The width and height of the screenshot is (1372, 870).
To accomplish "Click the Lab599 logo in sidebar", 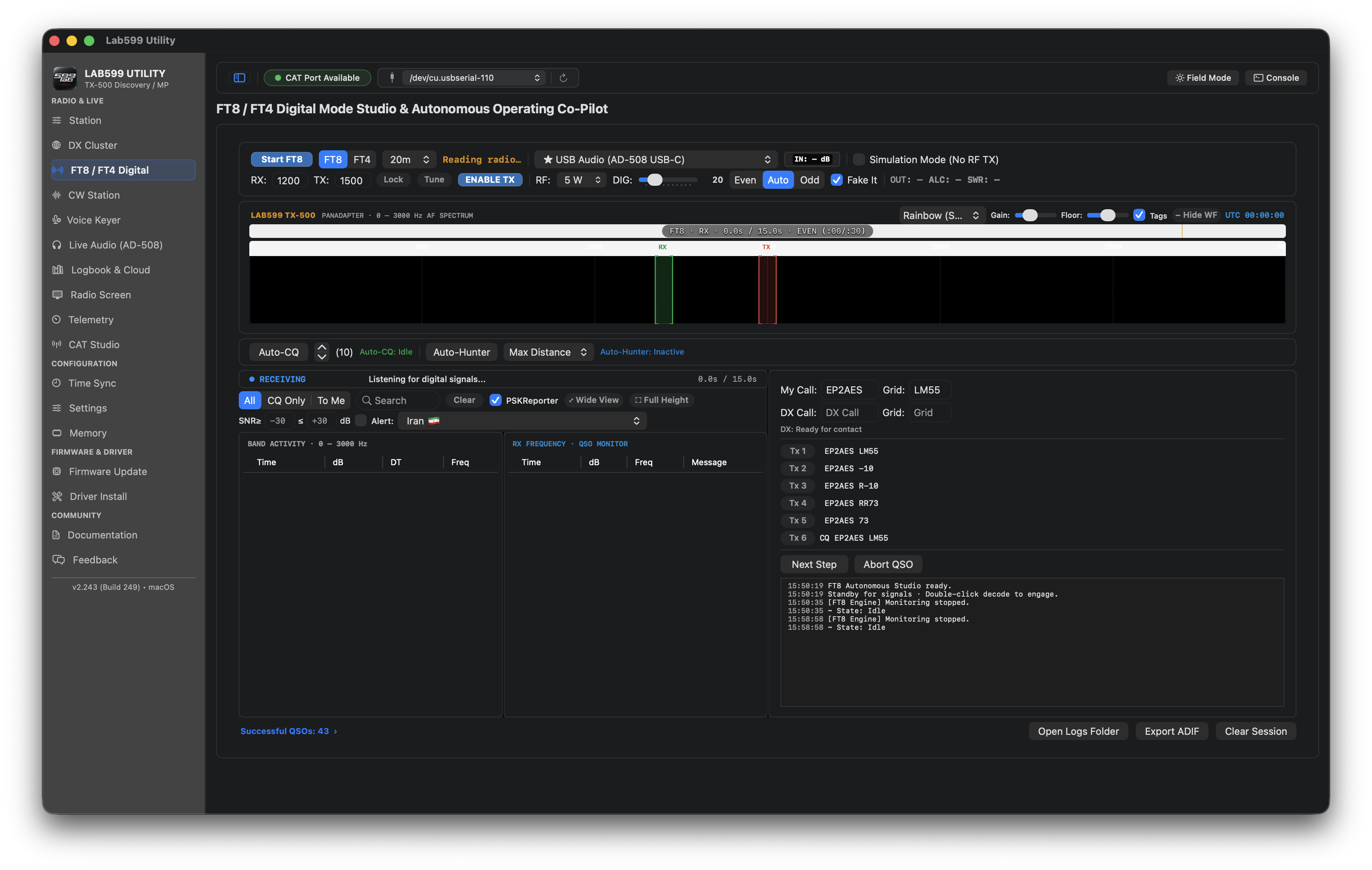I will pyautogui.click(x=64, y=78).
